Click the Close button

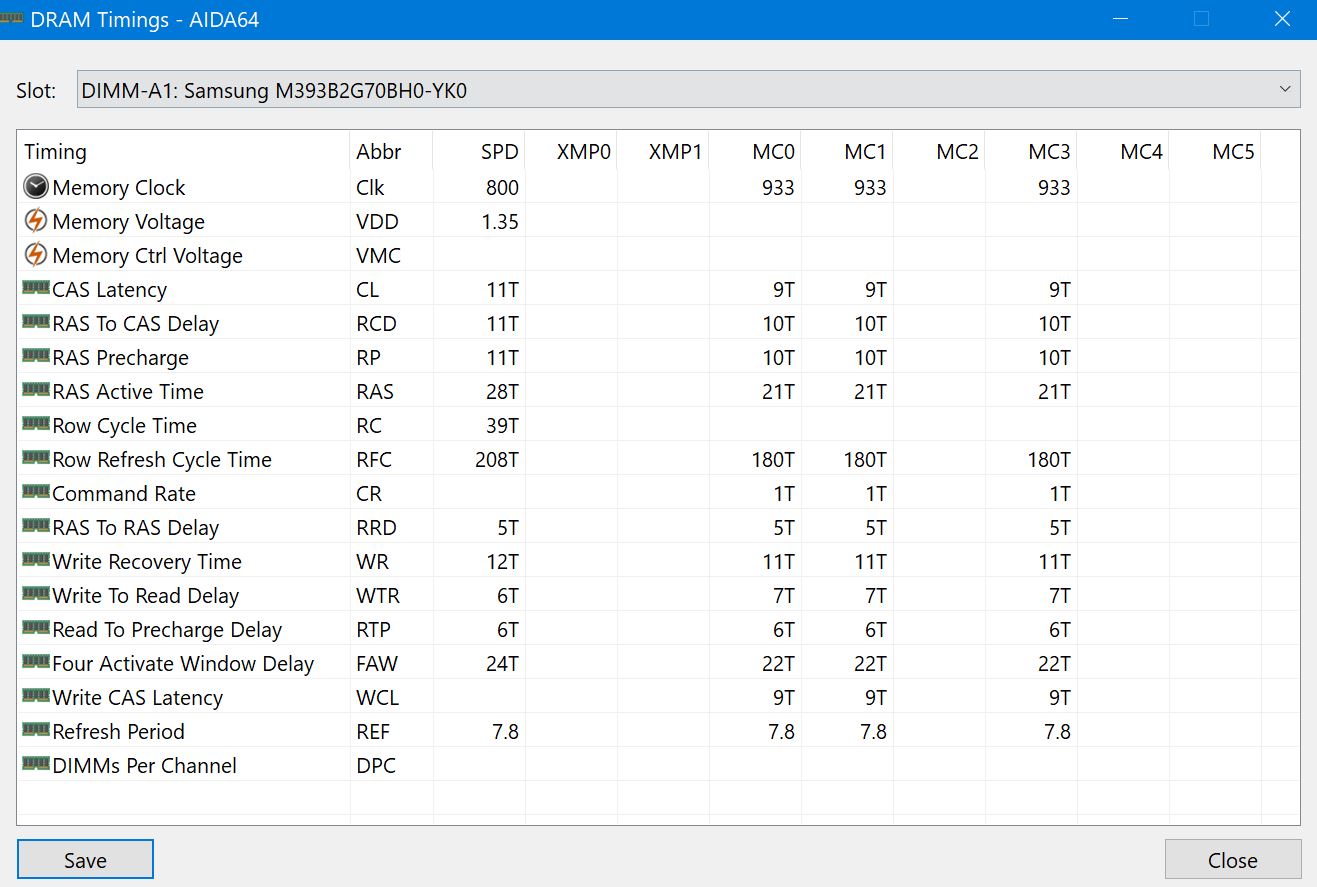1232,860
